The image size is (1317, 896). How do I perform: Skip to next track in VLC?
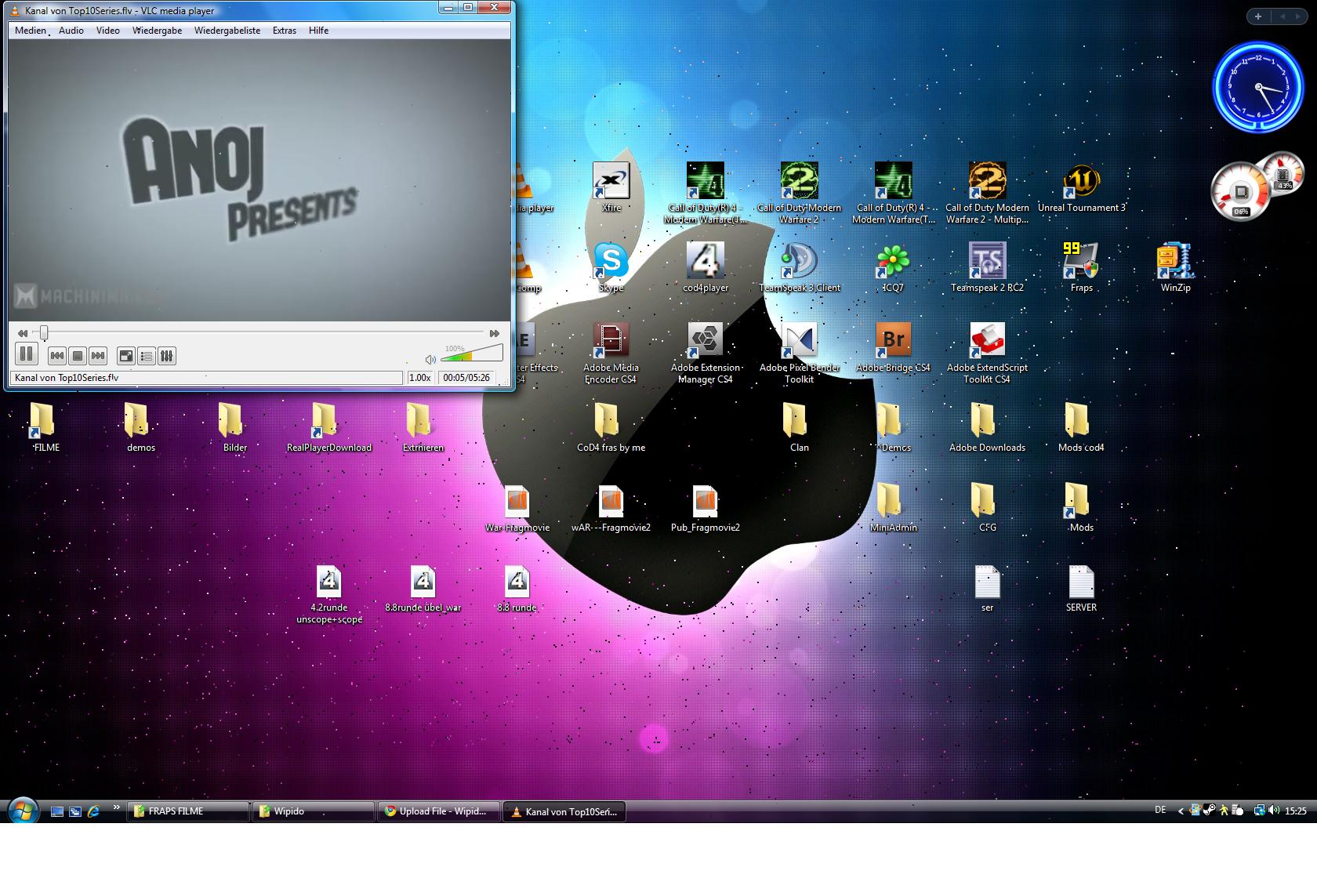(x=98, y=356)
